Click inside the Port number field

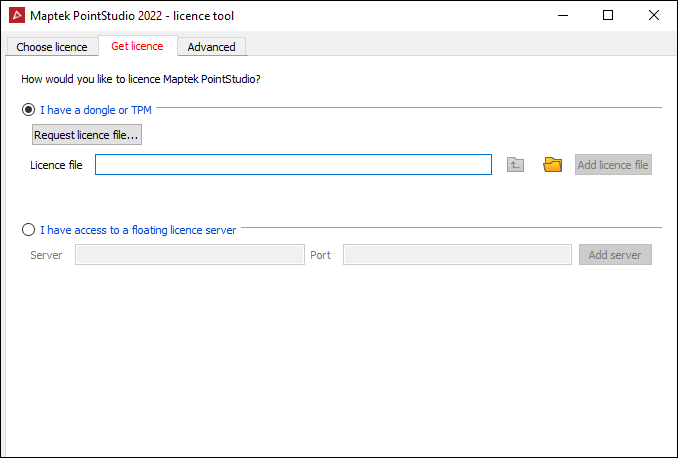[456, 255]
